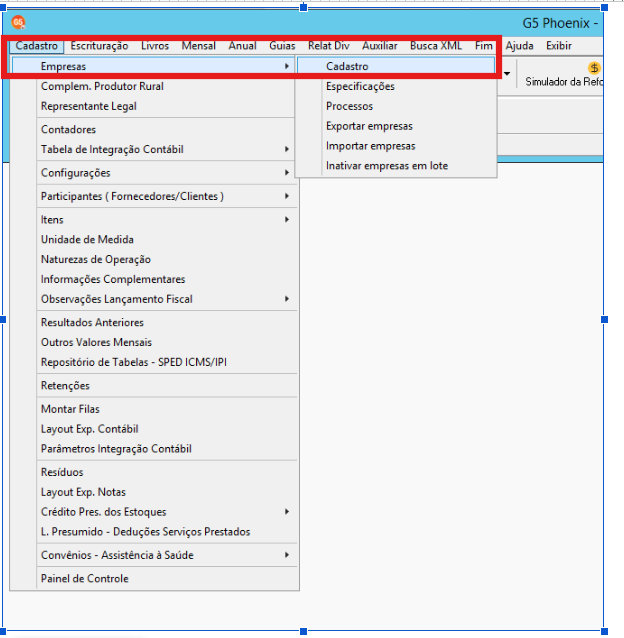The height and width of the screenshot is (638, 624).
Task: Select Parâmetros Integração Contábil
Action: tap(153, 449)
